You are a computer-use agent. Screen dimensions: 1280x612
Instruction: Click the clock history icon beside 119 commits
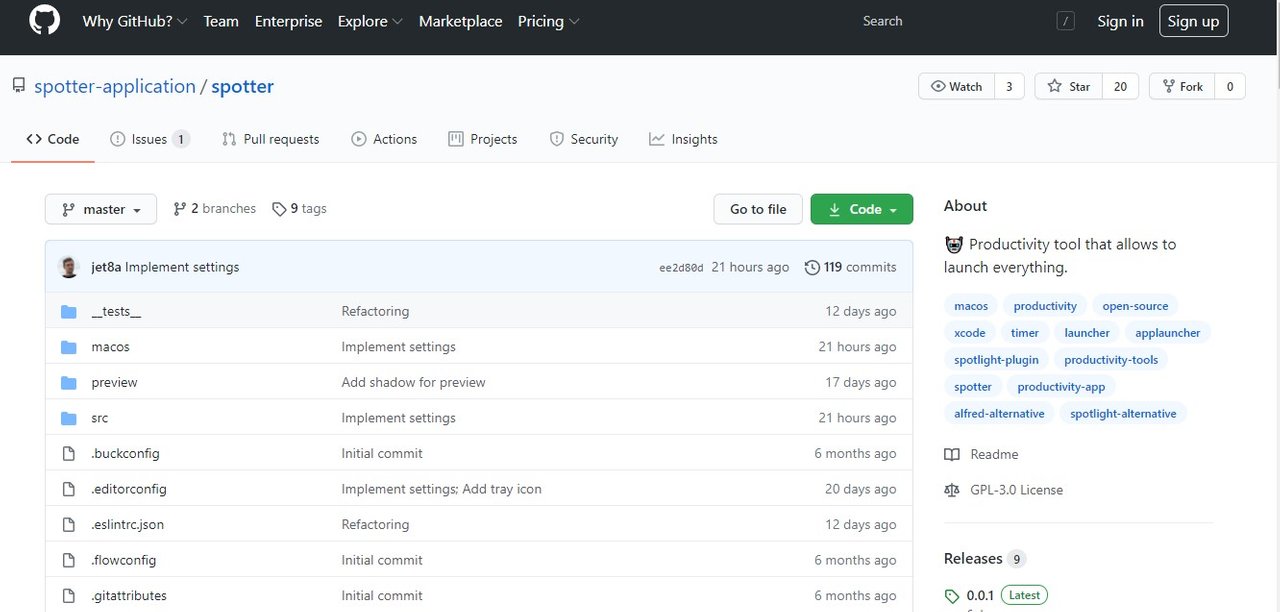[x=812, y=267]
